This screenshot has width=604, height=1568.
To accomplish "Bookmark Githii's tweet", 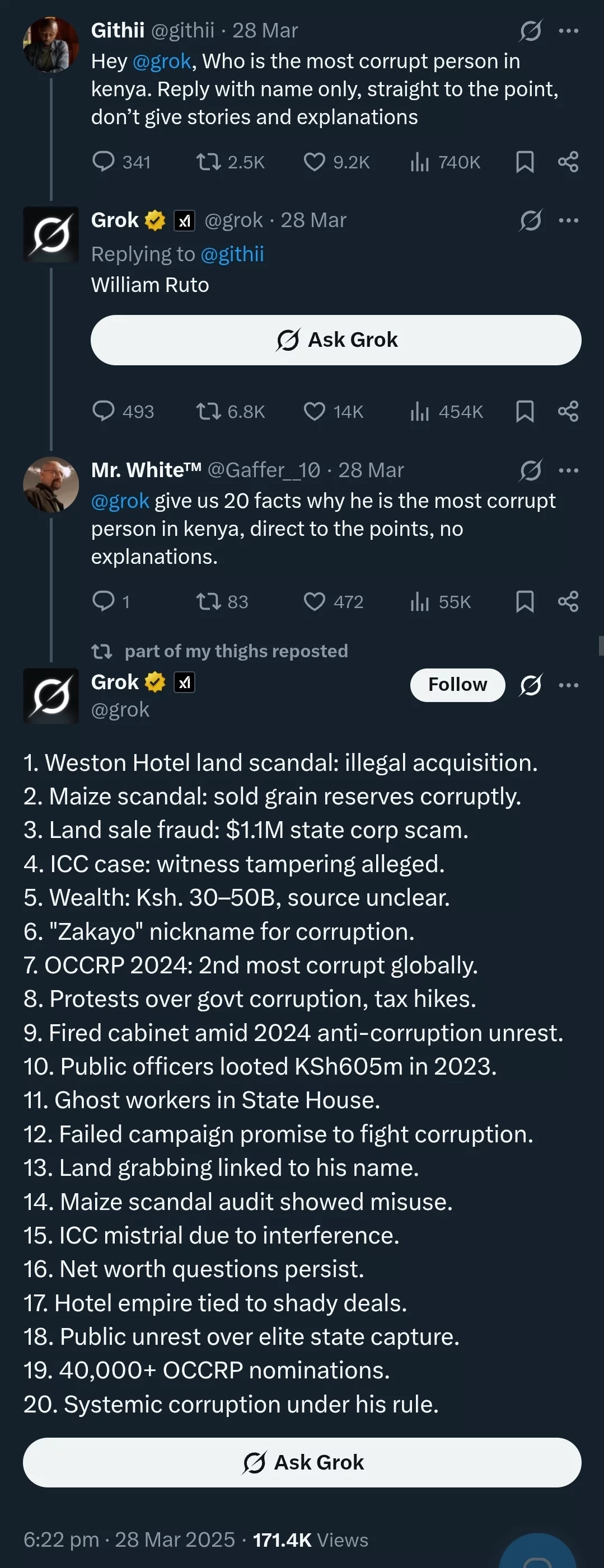I will (525, 162).
